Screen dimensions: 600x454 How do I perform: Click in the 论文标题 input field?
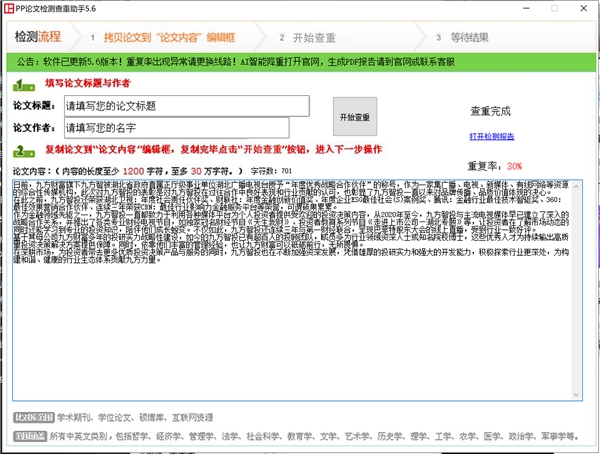[187, 106]
